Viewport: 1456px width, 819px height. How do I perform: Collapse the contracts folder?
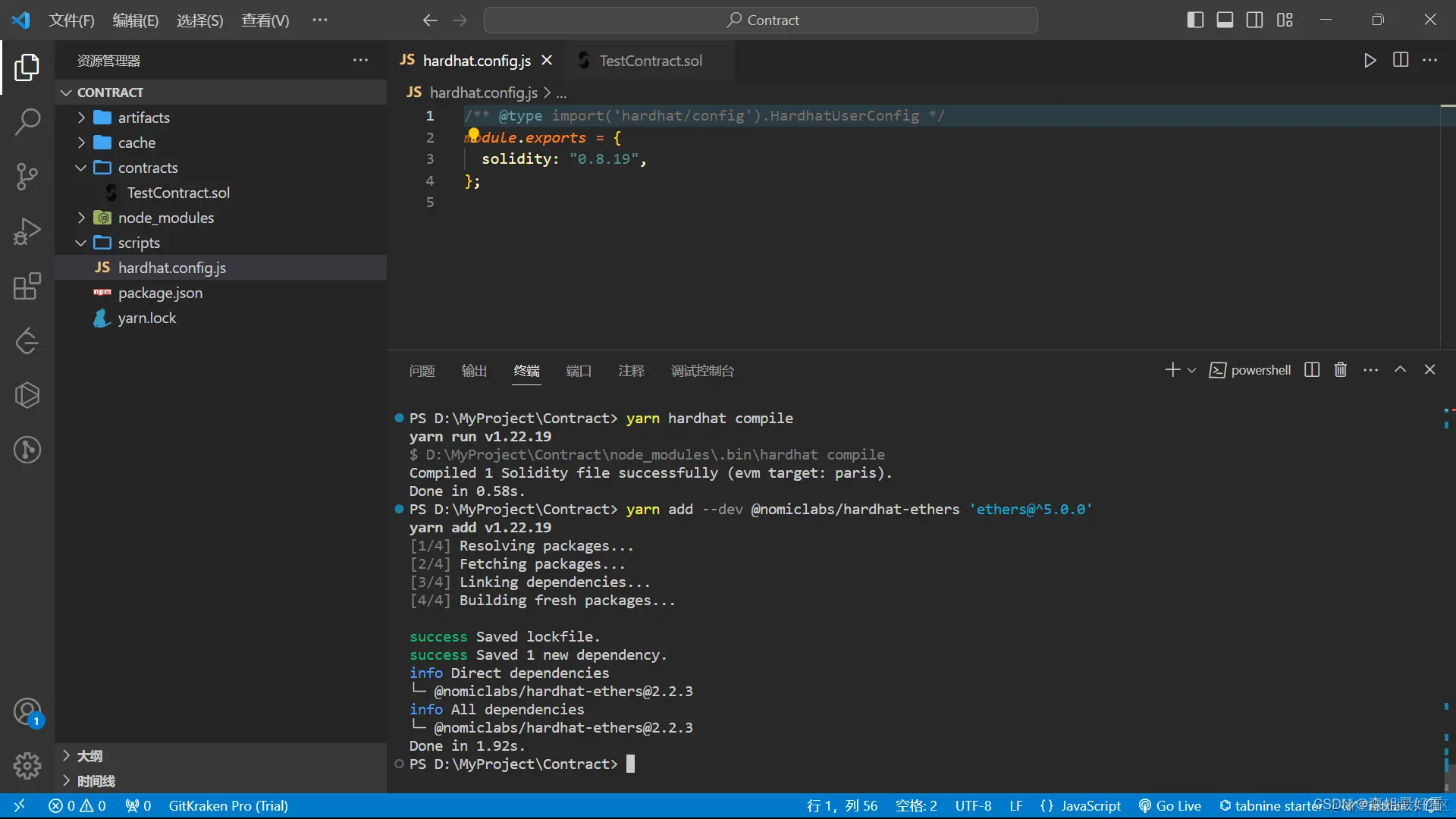coord(148,168)
